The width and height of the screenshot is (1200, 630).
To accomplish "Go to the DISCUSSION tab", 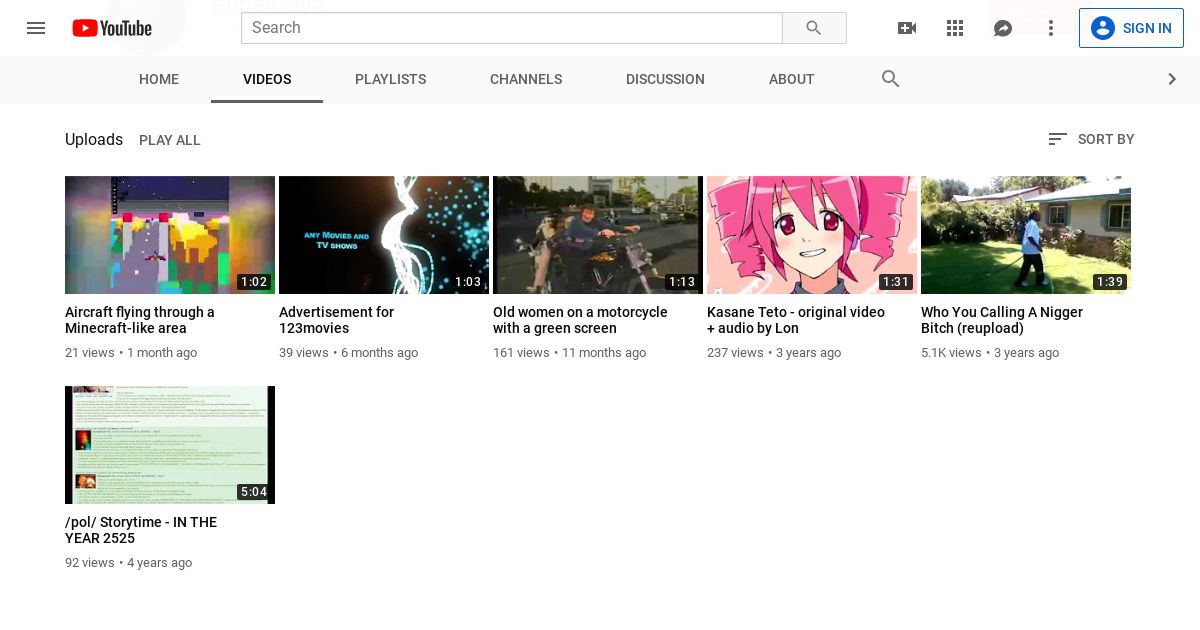I will click(x=665, y=79).
